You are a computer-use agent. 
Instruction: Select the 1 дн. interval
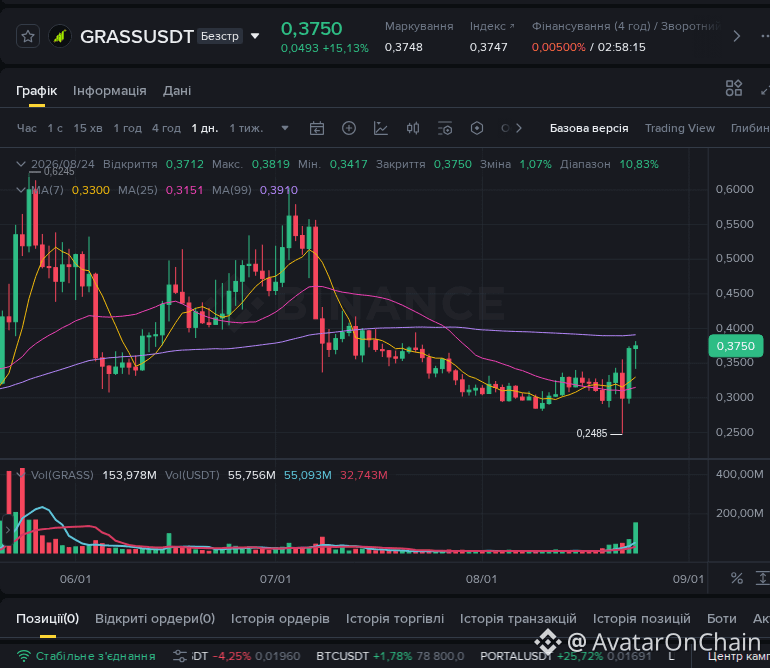[x=204, y=128]
